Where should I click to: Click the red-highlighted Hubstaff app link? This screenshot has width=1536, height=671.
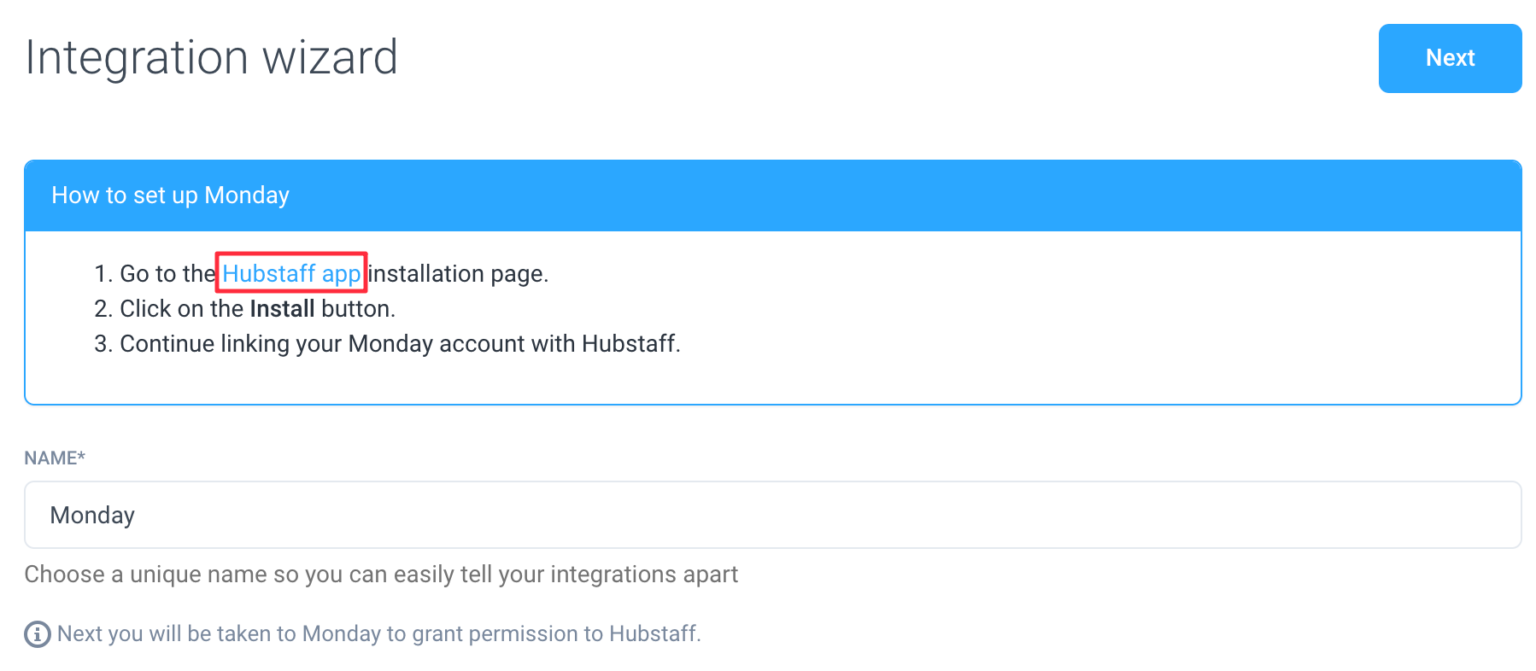(291, 273)
